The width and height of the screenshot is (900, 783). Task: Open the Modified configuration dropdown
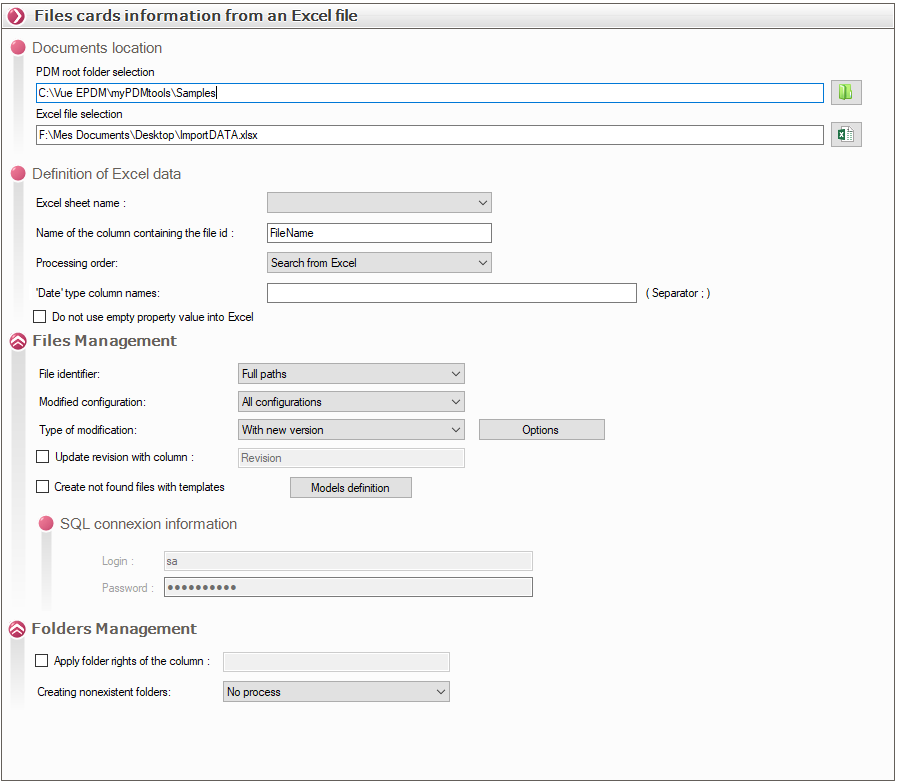point(351,402)
